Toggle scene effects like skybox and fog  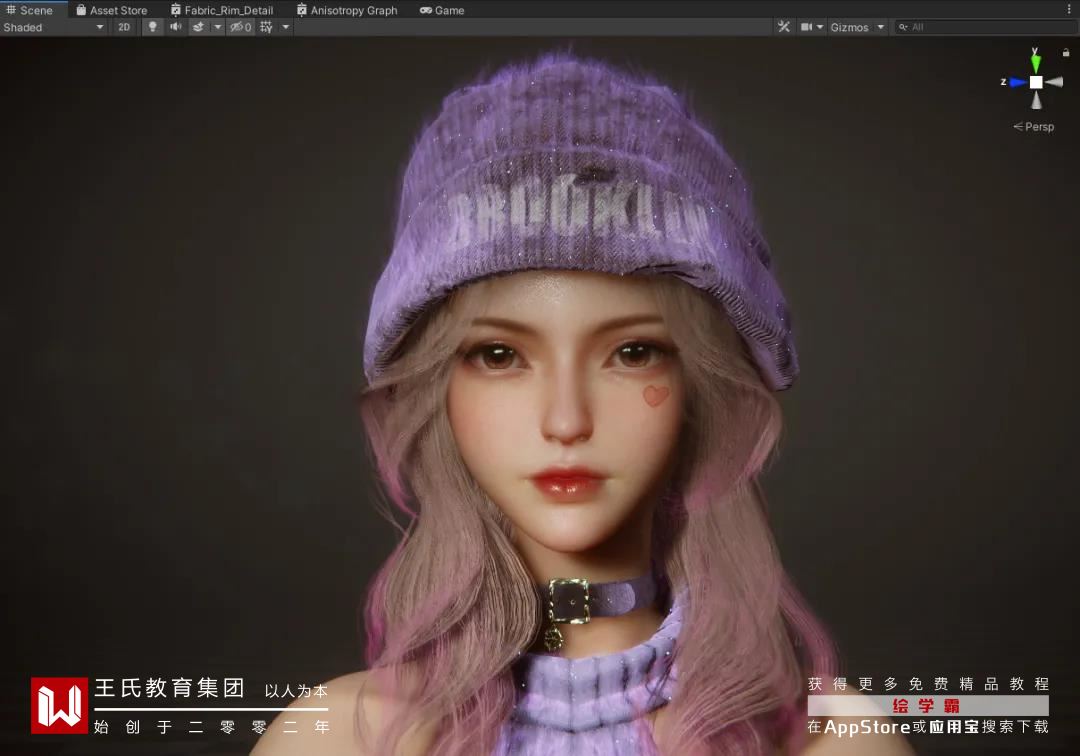coord(198,27)
